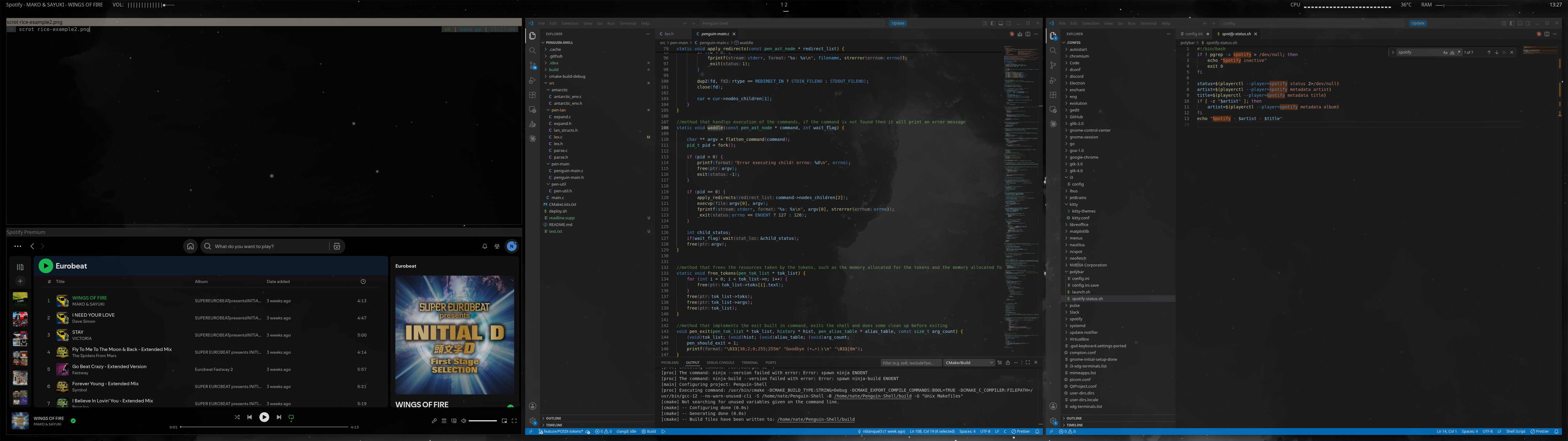This screenshot has width=1568, height=441.
Task: Go to next match in find widget
Action: click(1497, 52)
